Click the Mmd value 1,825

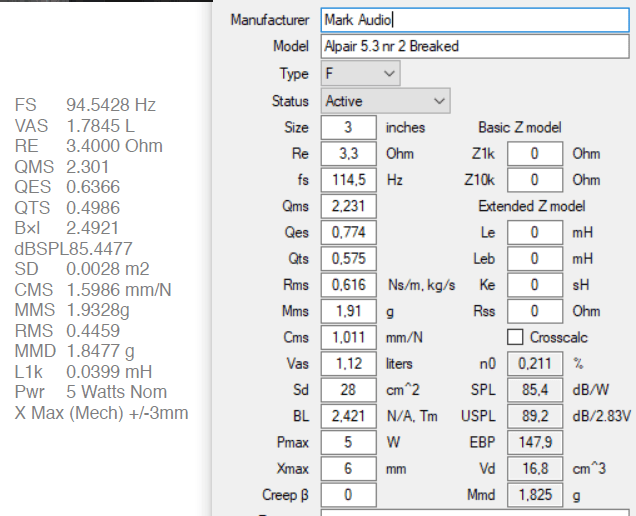[535, 494]
